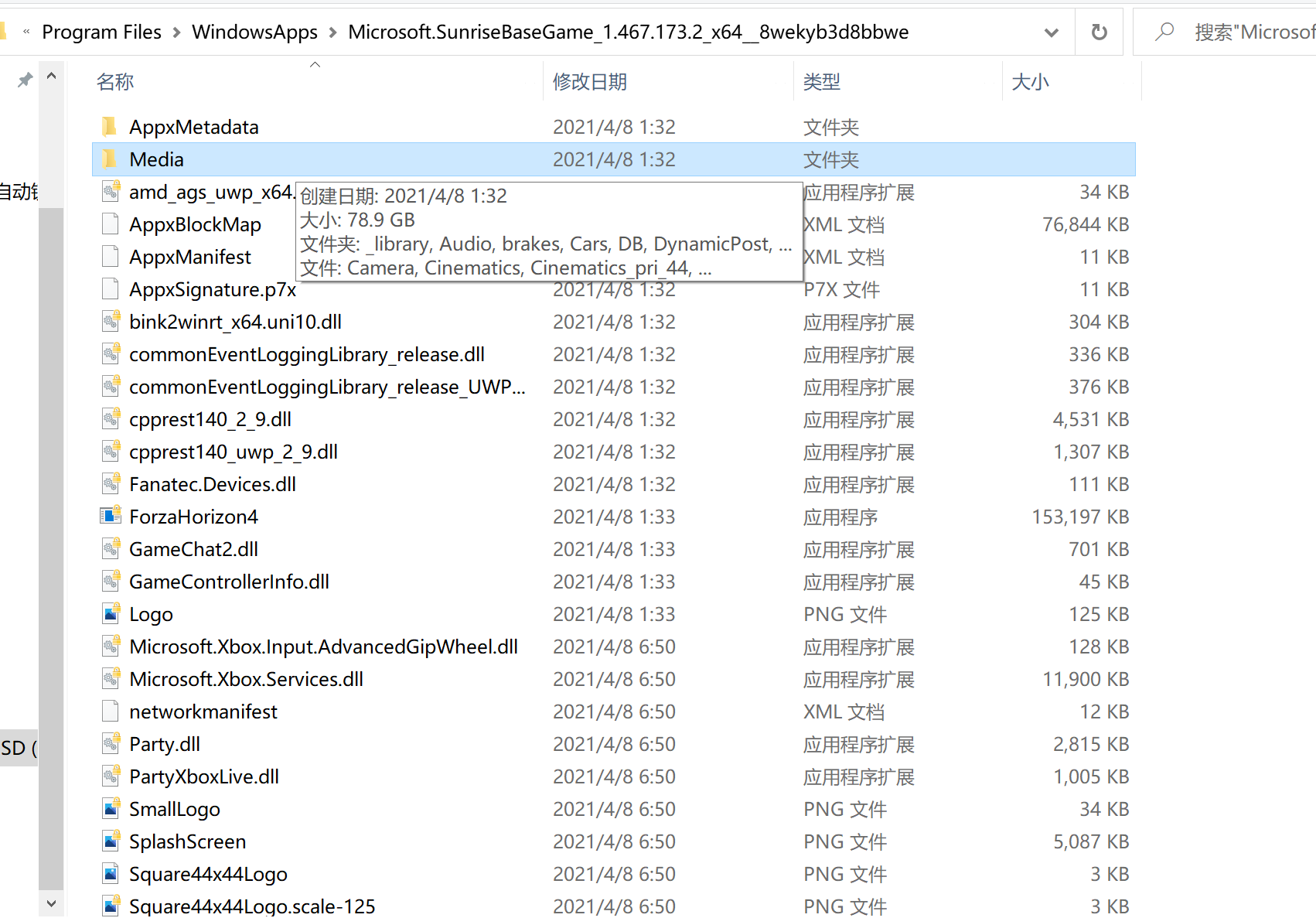Click the 11,900 KB size value
Viewport: 1316px width, 918px height.
(1086, 679)
